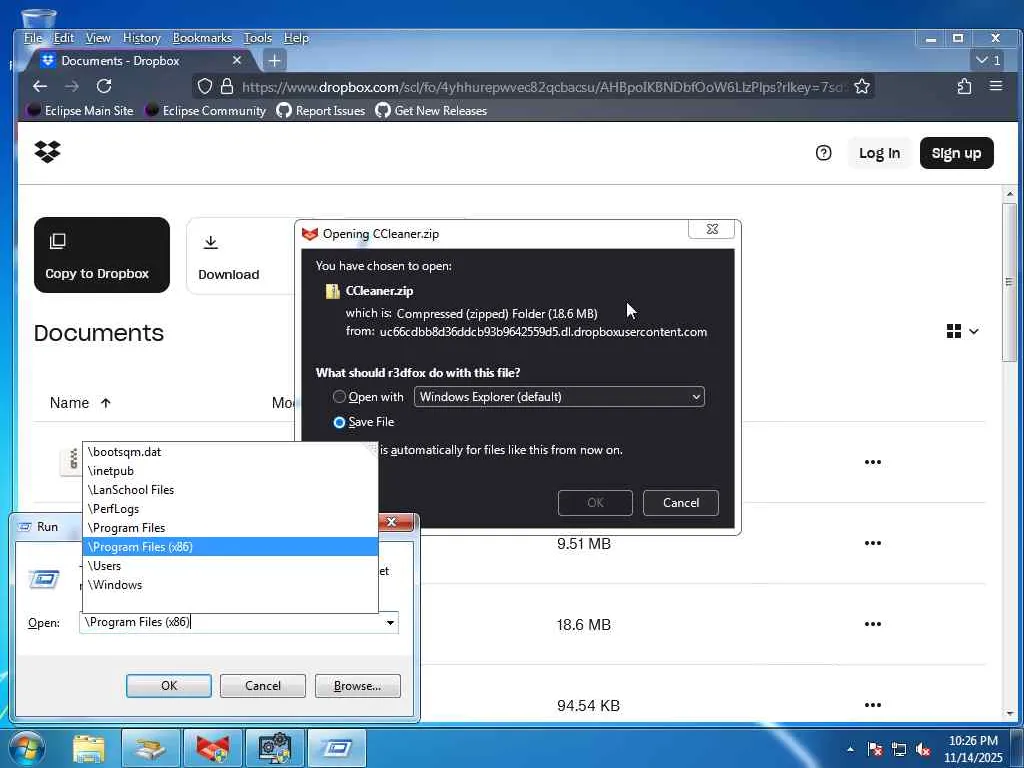Open Windows Explorer from the taskbar
Image resolution: width=1024 pixels, height=768 pixels.
pos(89,748)
